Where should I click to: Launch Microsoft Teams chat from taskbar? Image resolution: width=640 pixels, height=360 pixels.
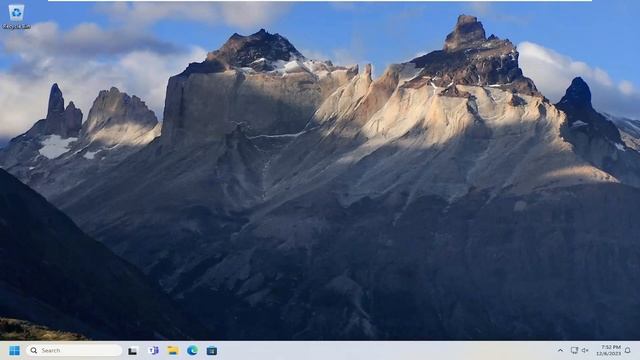(x=153, y=350)
